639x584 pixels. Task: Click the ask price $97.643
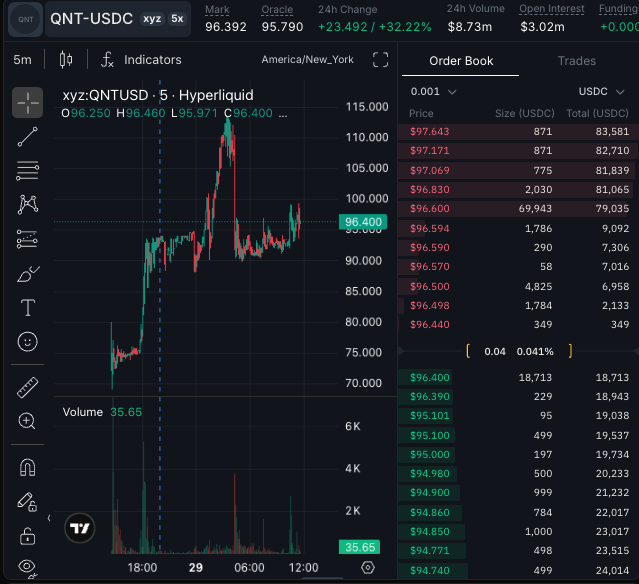430,132
